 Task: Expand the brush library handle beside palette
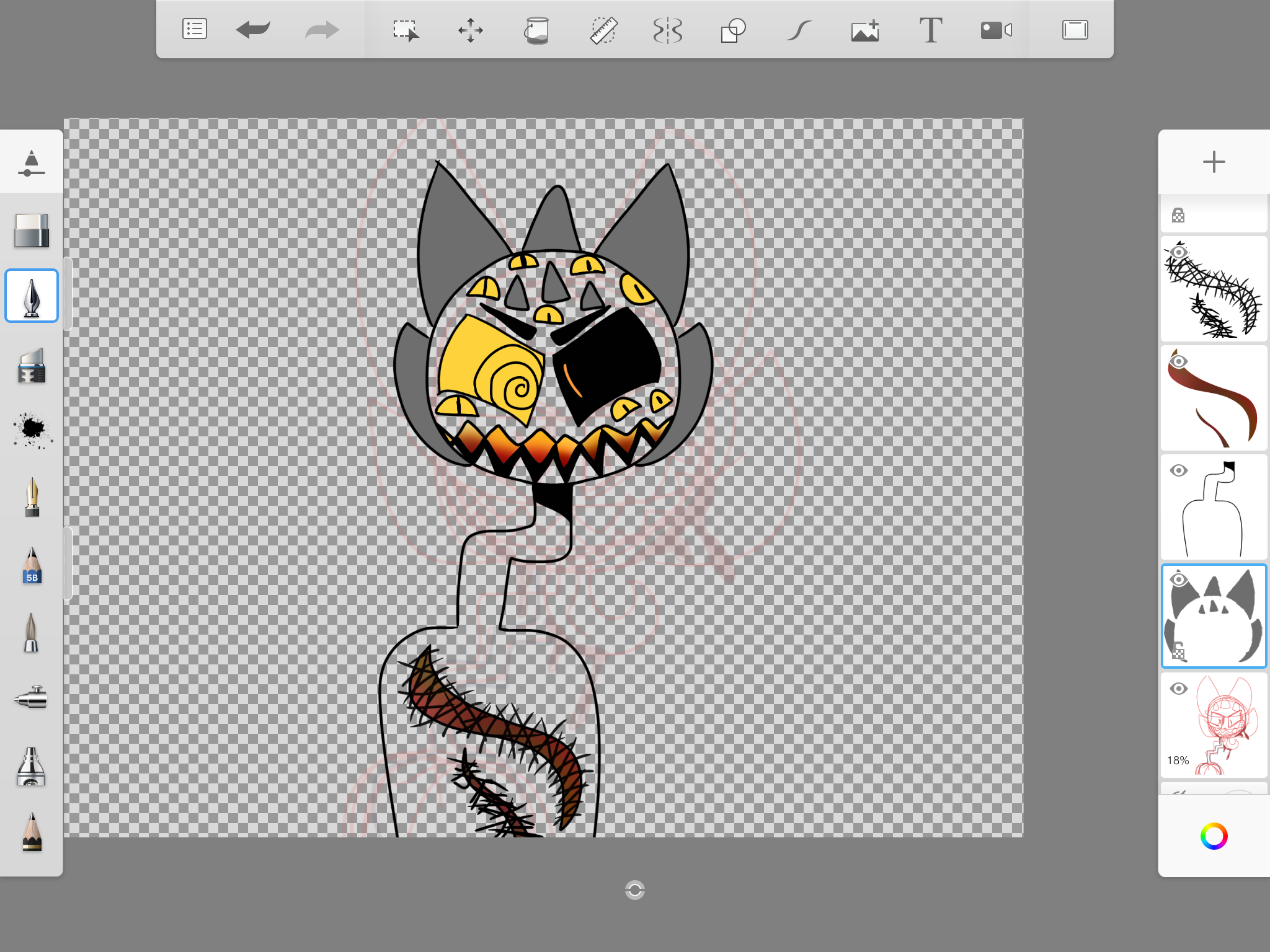68,294
